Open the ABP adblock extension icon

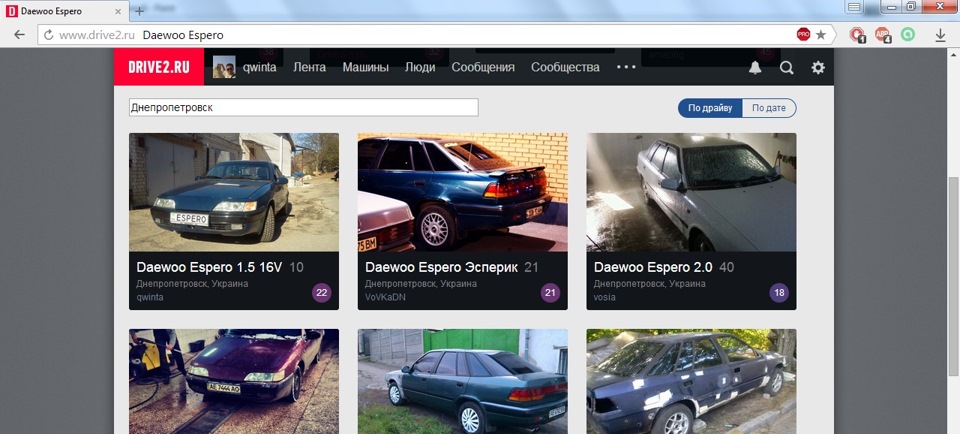point(882,35)
